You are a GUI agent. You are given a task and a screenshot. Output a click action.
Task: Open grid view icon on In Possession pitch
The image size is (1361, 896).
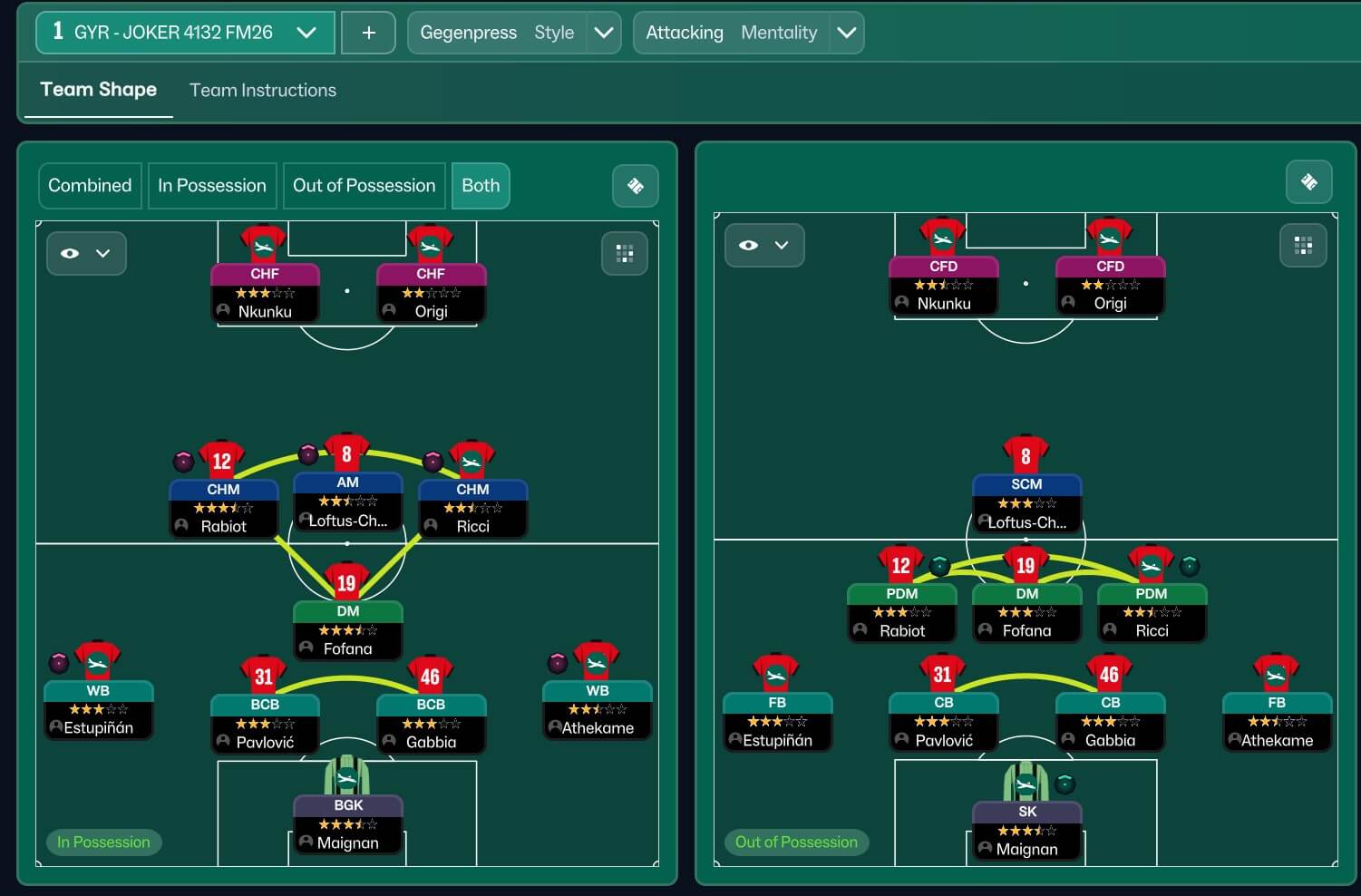pyautogui.click(x=624, y=253)
